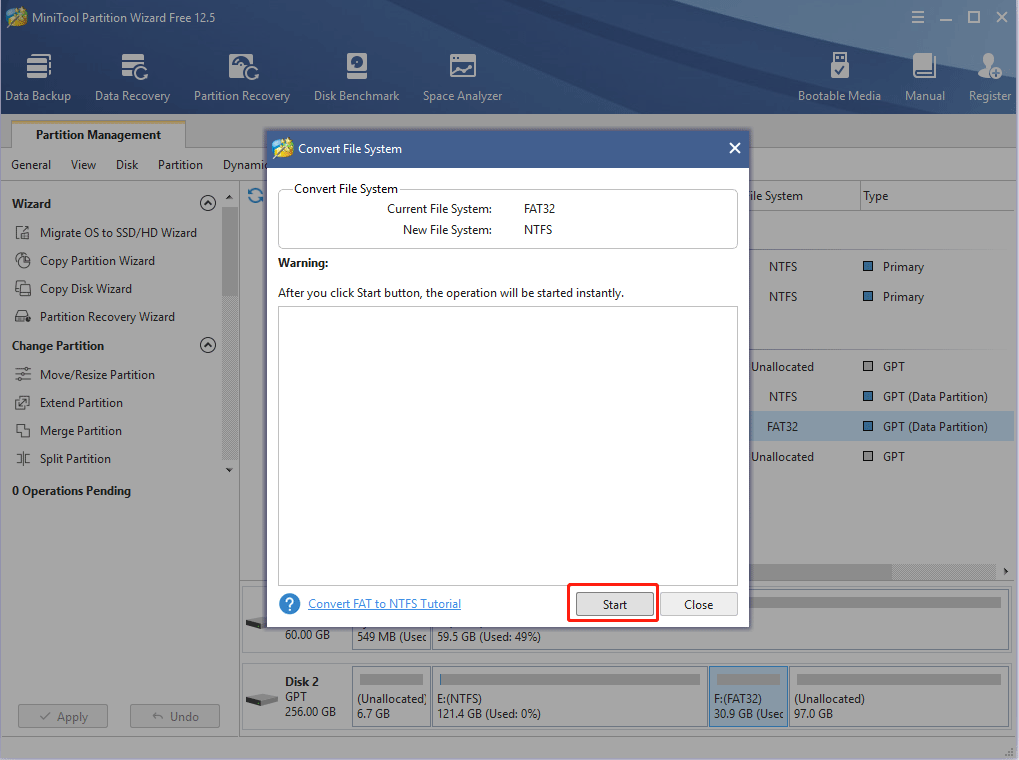Click the Copy Partition Wizard icon
Screen dimensions: 1019x760
(x=23, y=261)
